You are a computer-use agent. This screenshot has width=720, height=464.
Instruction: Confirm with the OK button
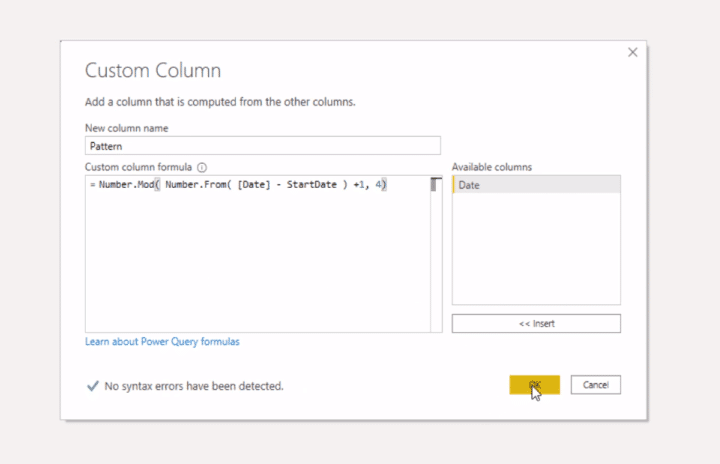pos(534,385)
